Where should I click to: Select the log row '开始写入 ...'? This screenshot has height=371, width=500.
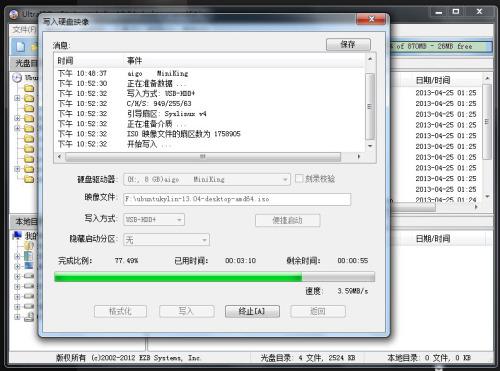(209, 144)
